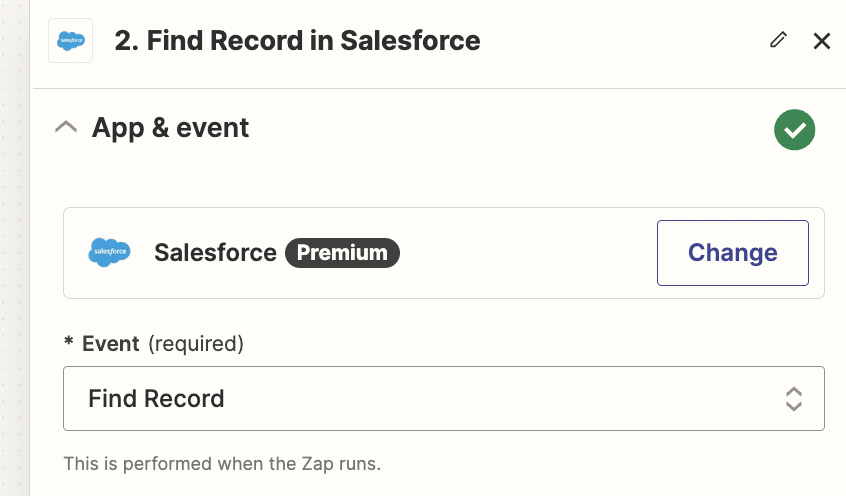Image resolution: width=846 pixels, height=496 pixels.
Task: Click the 'Find Record' text in the Event field
Action: [156, 399]
